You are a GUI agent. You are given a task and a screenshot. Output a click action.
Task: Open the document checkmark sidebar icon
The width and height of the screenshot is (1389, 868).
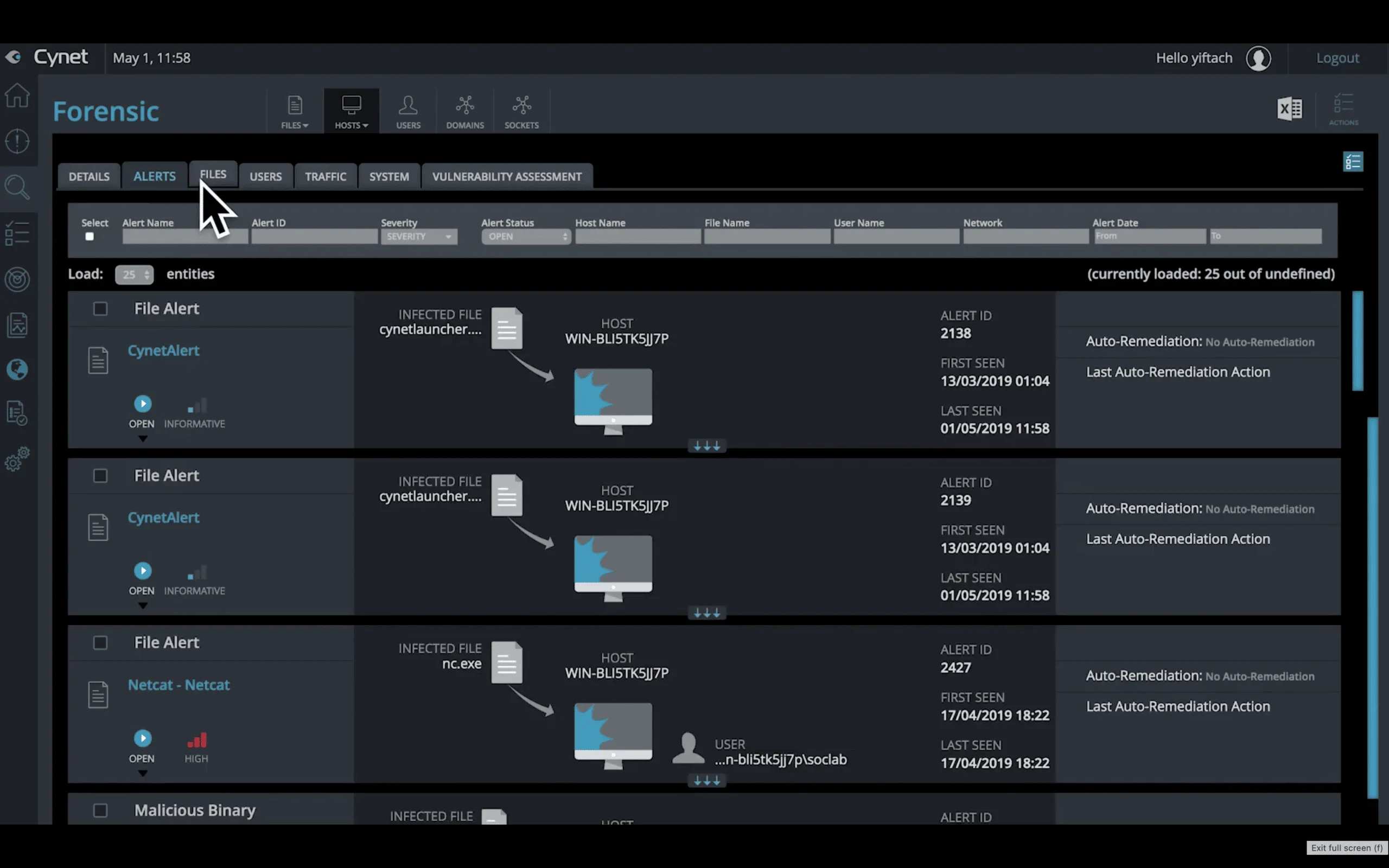(x=17, y=413)
